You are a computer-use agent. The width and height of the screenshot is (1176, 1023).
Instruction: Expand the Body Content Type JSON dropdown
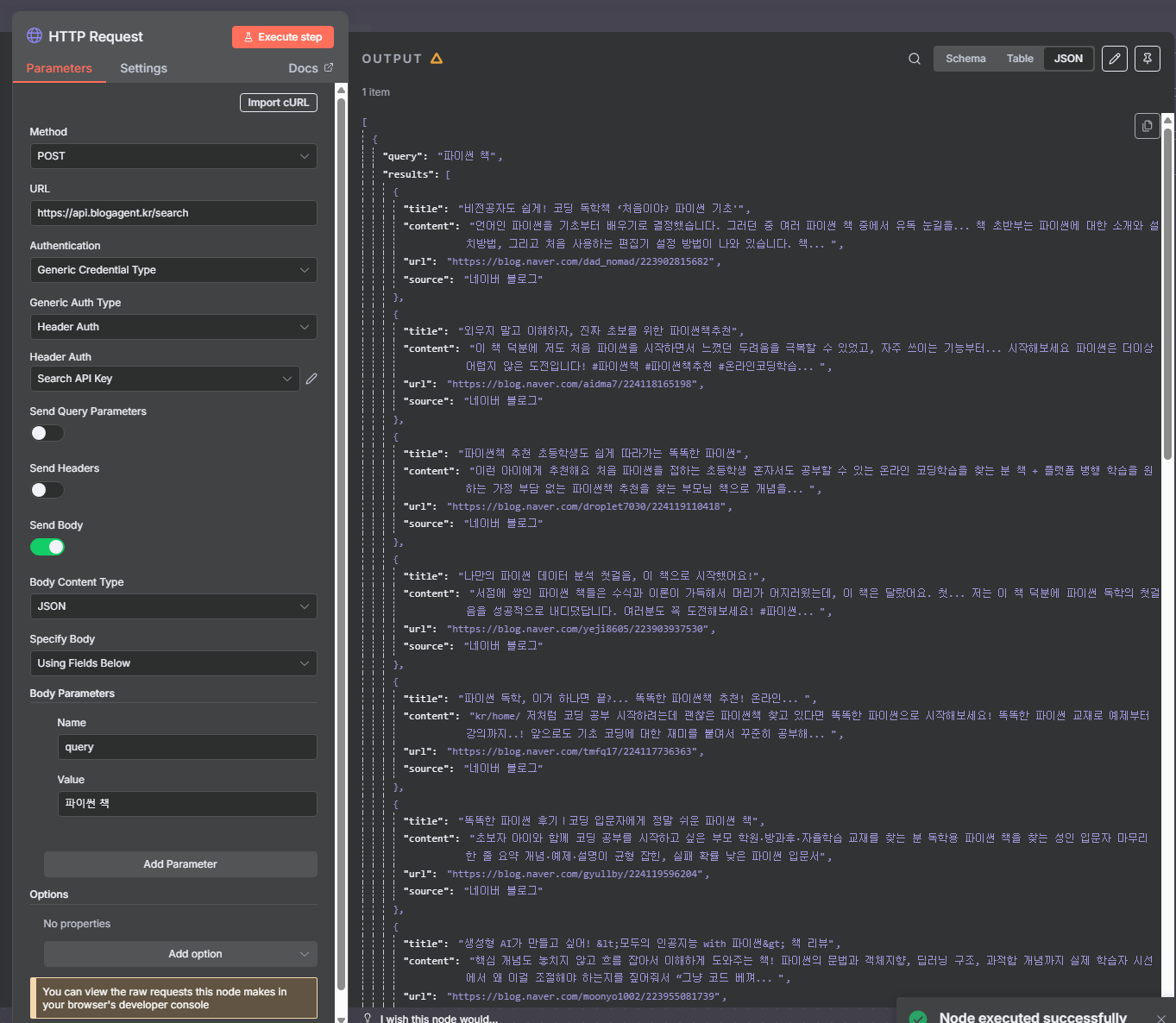(x=173, y=606)
